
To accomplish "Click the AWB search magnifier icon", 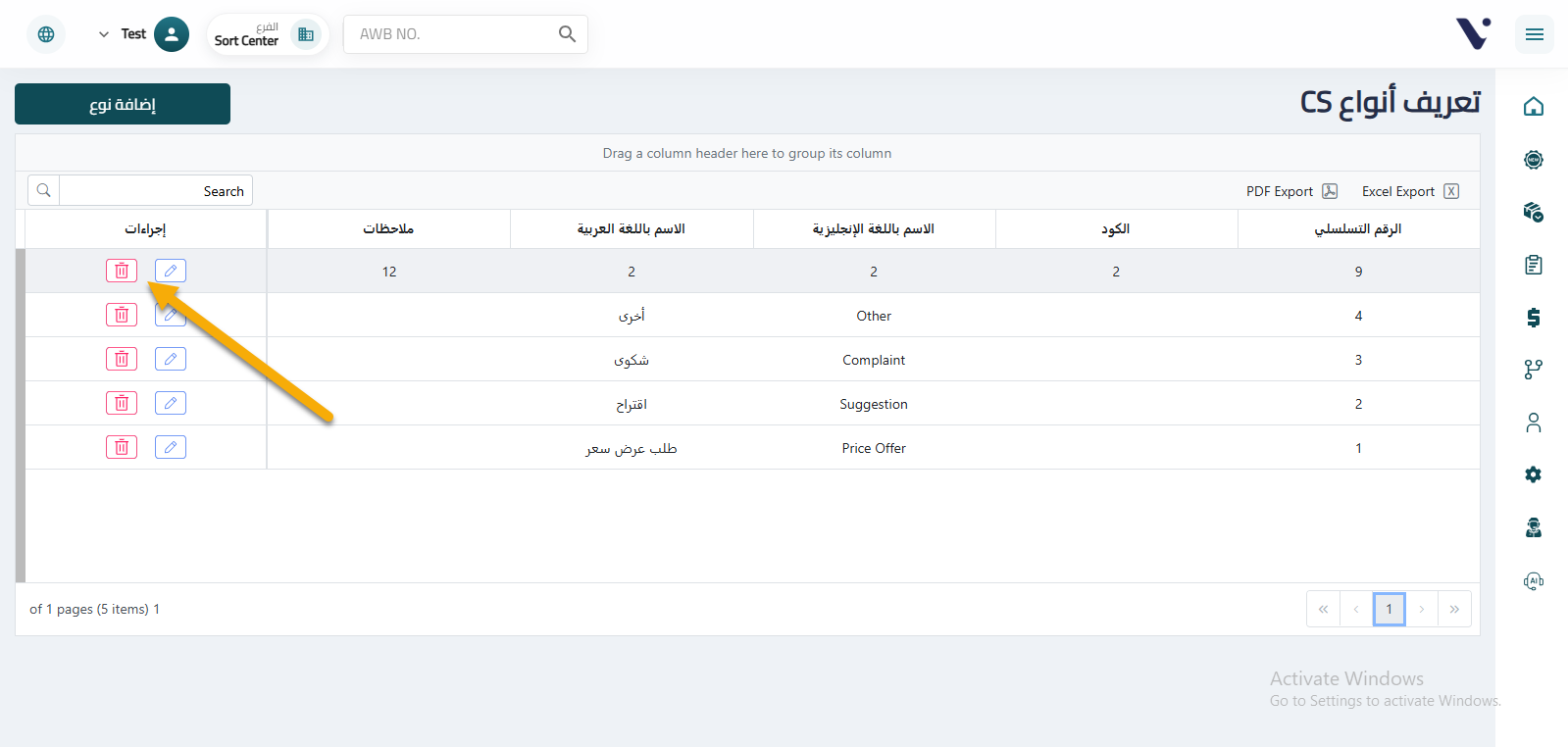I will (x=567, y=34).
